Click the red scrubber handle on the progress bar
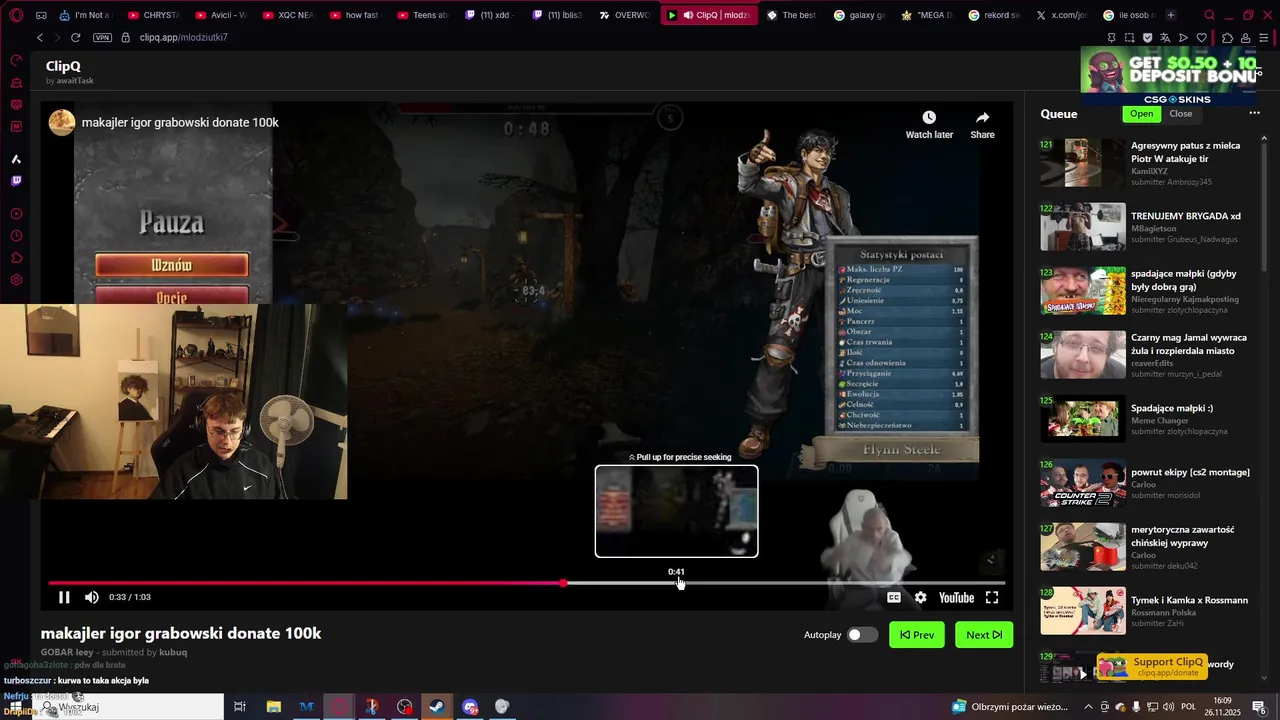This screenshot has width=1280, height=720. pos(564,583)
